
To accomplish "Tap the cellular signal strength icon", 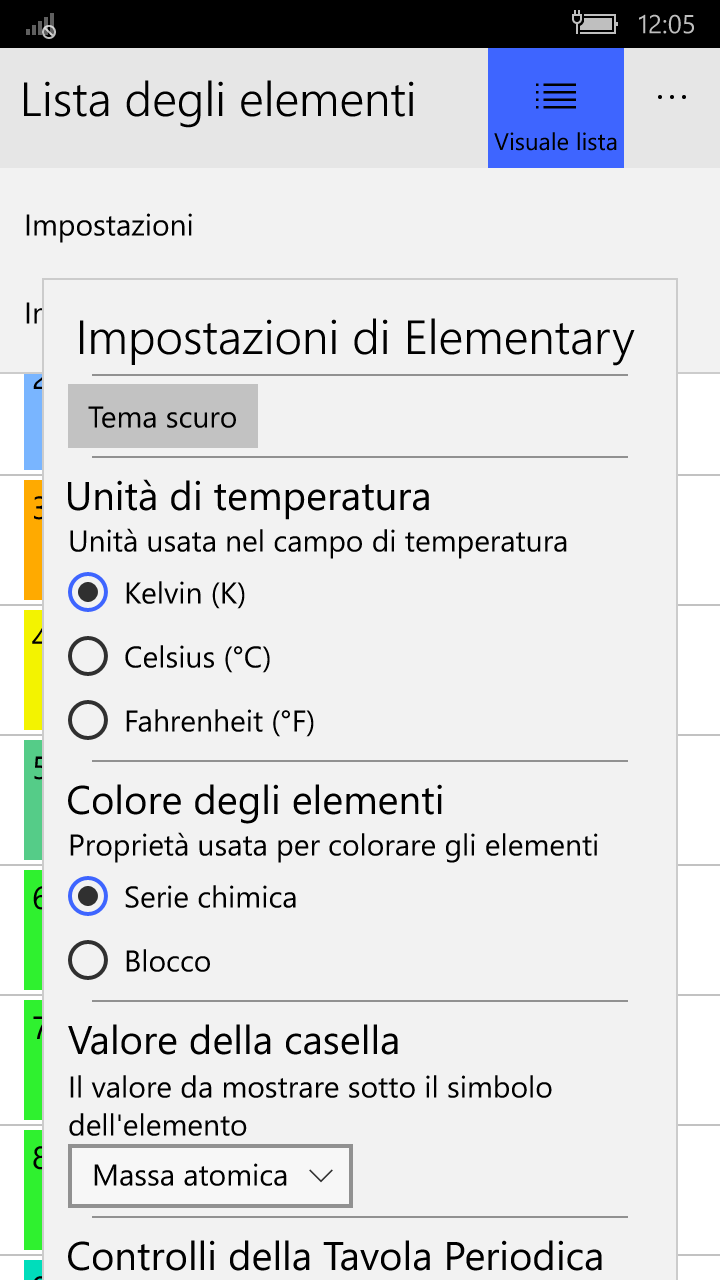I will click(40, 25).
